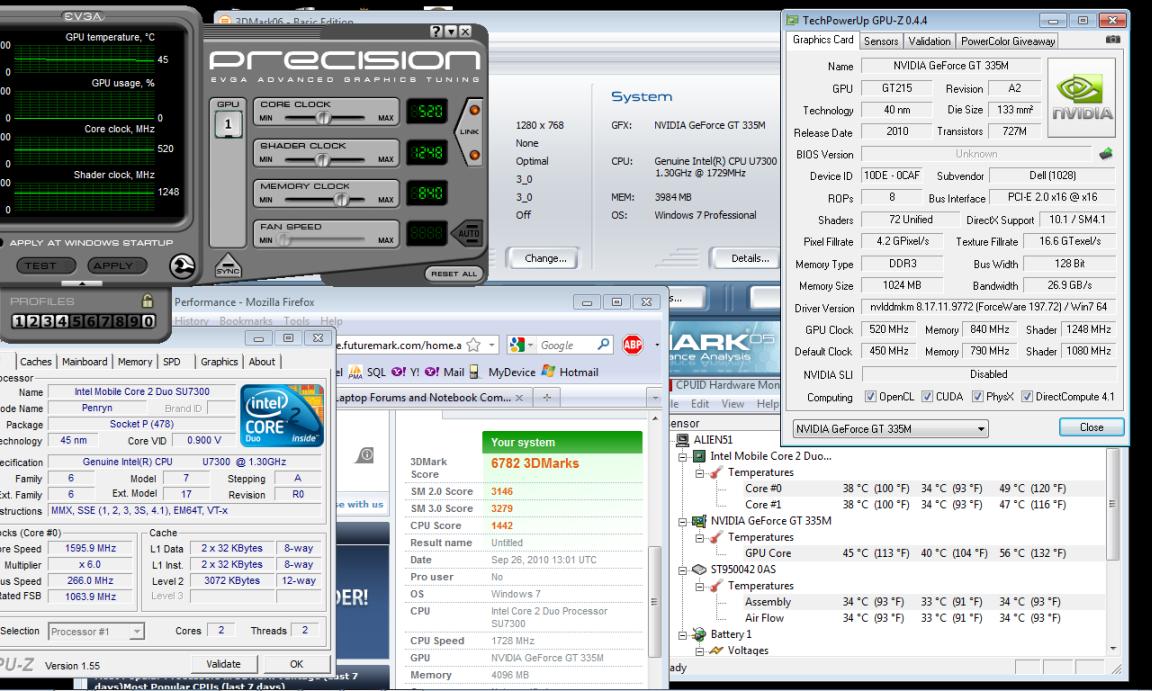This screenshot has width=1152, height=691.
Task: Open the Yahoo Mail bookmark
Action: pos(444,372)
